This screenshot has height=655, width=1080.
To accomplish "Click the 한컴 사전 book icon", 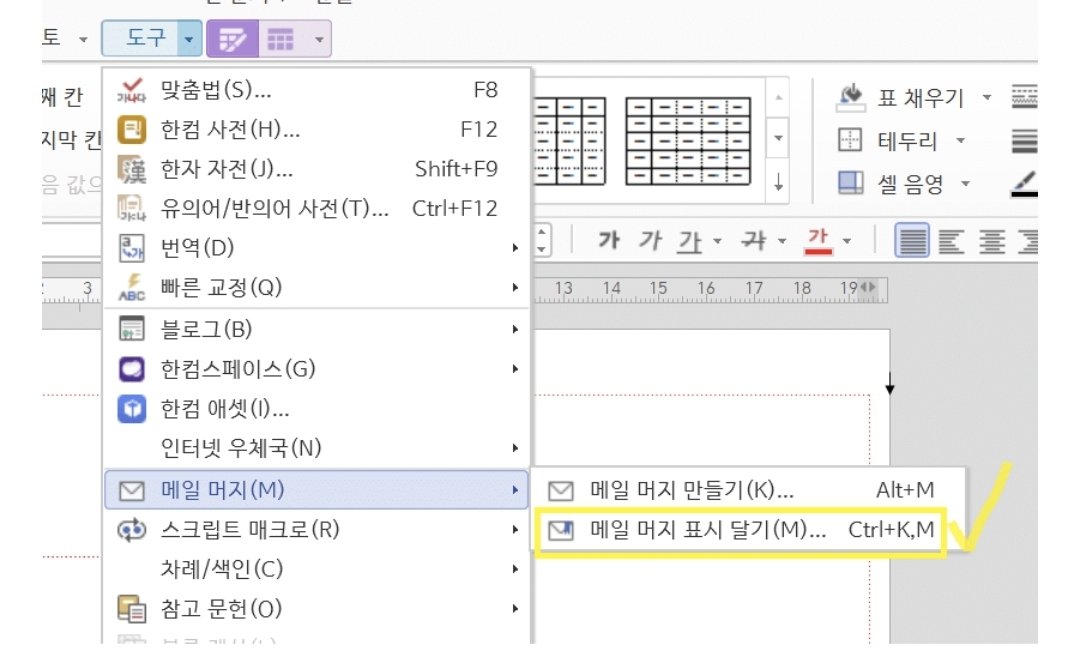I will pyautogui.click(x=132, y=129).
